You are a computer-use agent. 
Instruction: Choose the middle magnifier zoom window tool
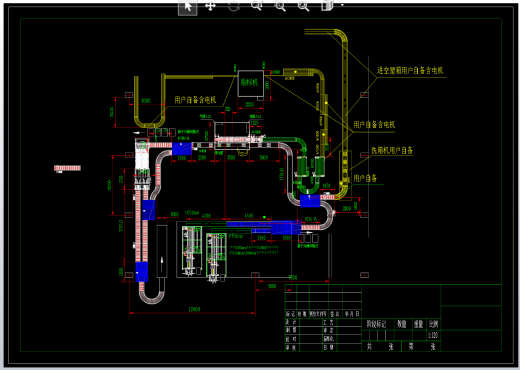tap(280, 6)
